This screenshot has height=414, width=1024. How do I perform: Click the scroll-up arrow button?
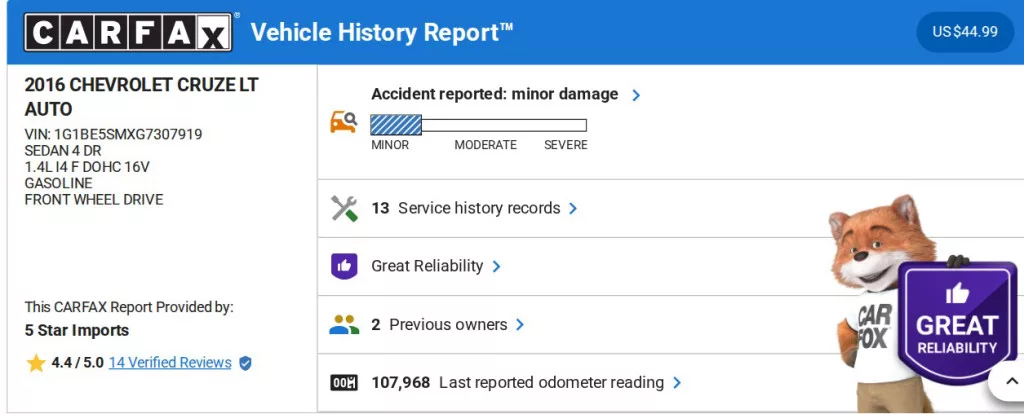click(x=1005, y=383)
